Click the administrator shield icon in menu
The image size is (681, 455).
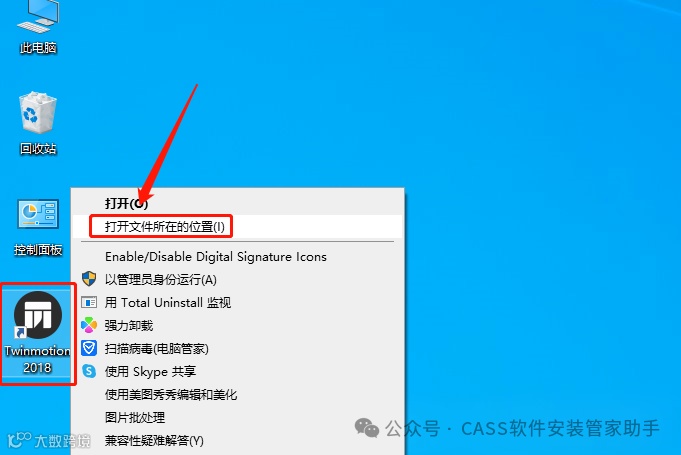point(89,279)
